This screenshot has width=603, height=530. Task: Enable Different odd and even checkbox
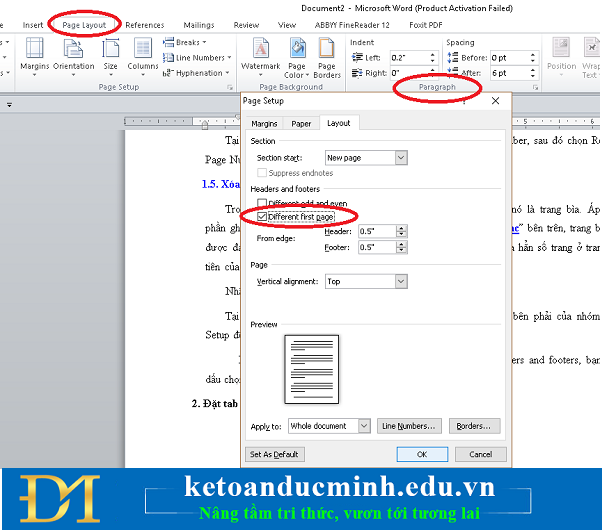(x=262, y=203)
